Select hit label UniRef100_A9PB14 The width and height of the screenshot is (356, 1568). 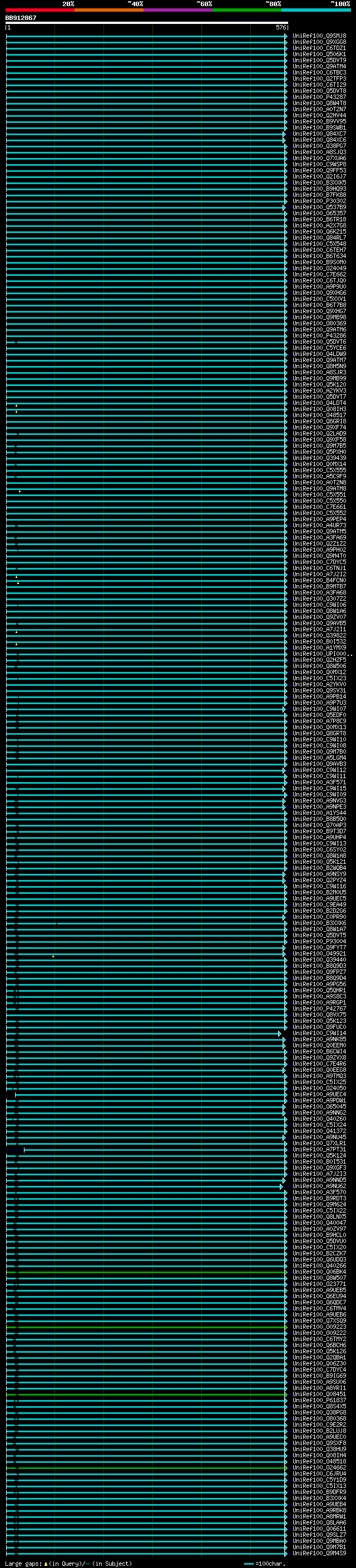pos(319,697)
